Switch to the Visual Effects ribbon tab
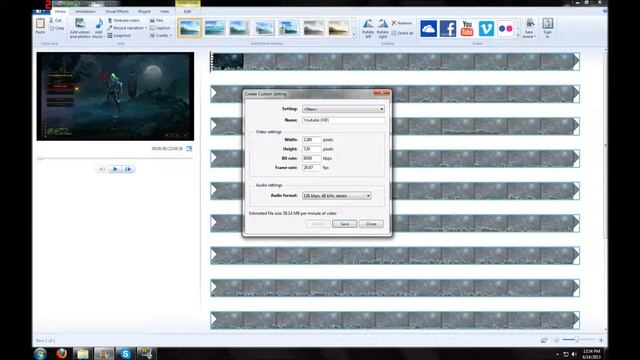The image size is (640, 360). tap(117, 11)
